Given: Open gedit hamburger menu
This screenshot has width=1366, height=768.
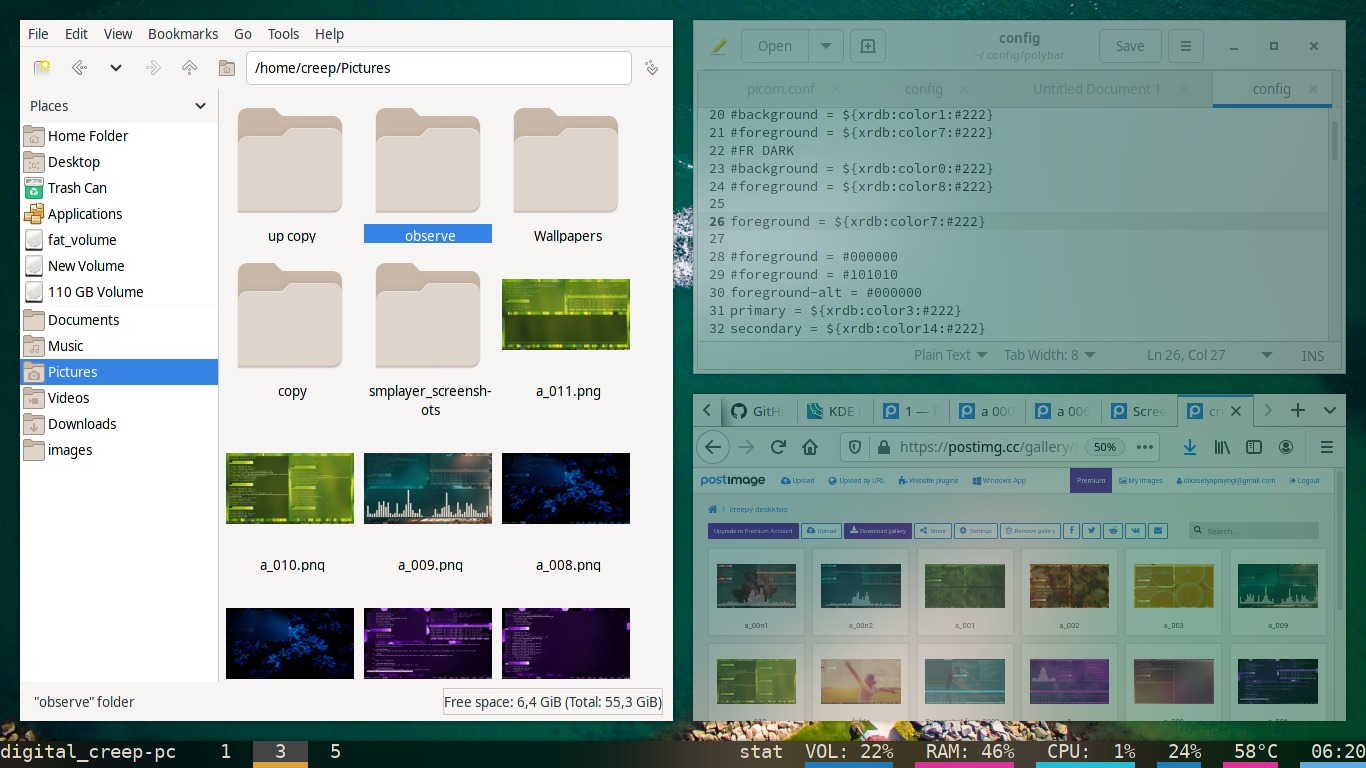Looking at the screenshot, I should 1185,46.
